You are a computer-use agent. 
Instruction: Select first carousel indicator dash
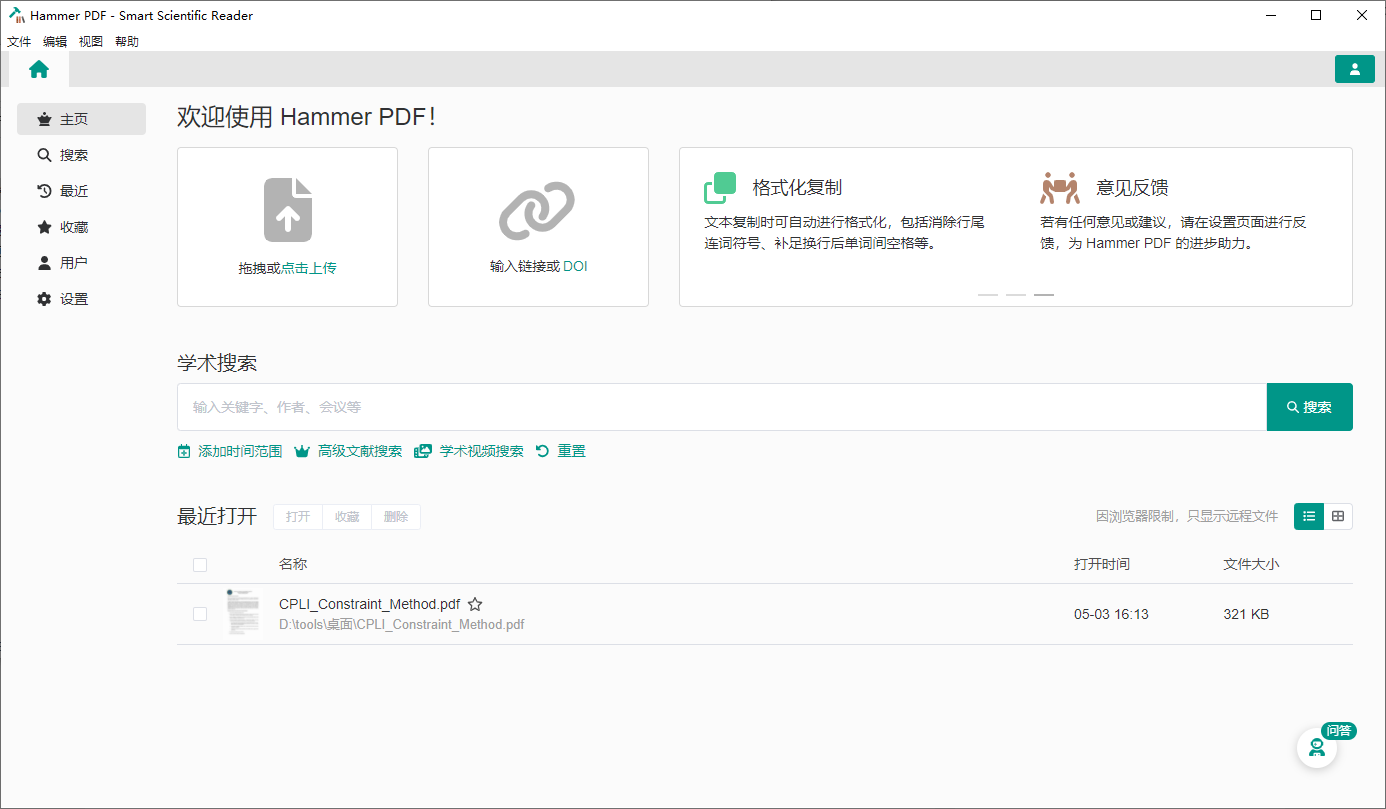click(988, 295)
